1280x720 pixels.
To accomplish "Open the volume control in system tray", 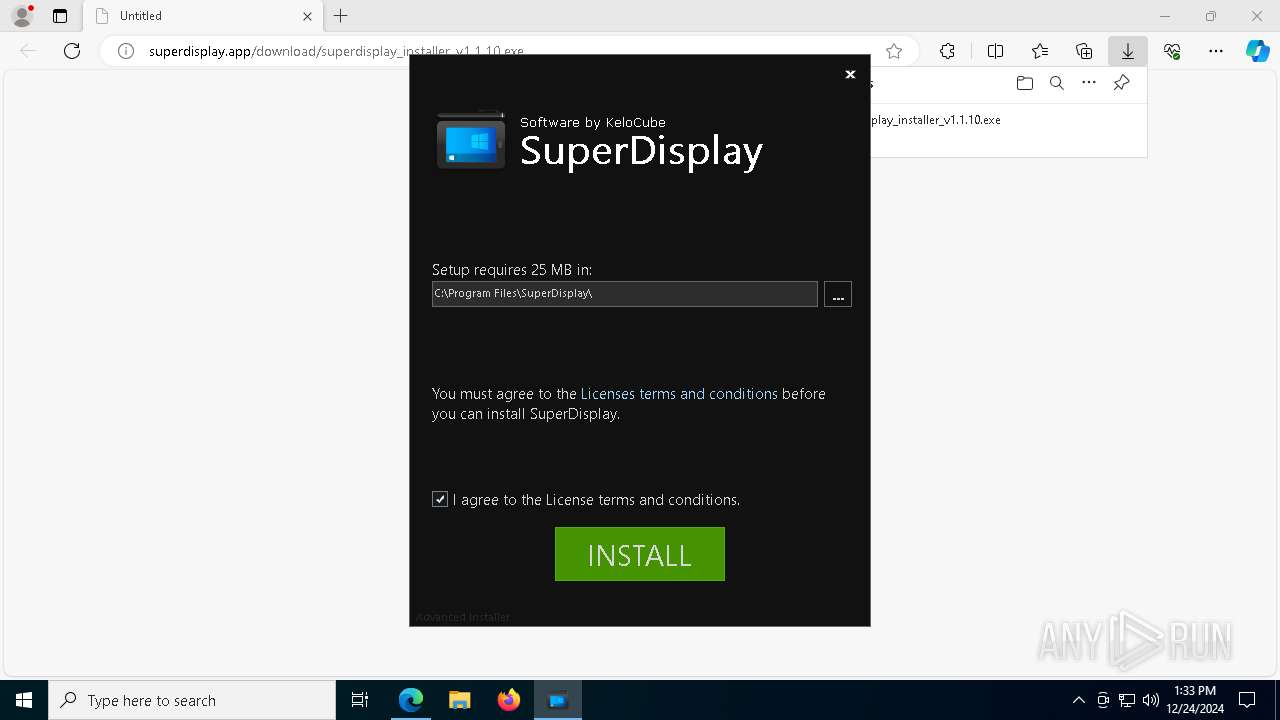I will click(1151, 700).
